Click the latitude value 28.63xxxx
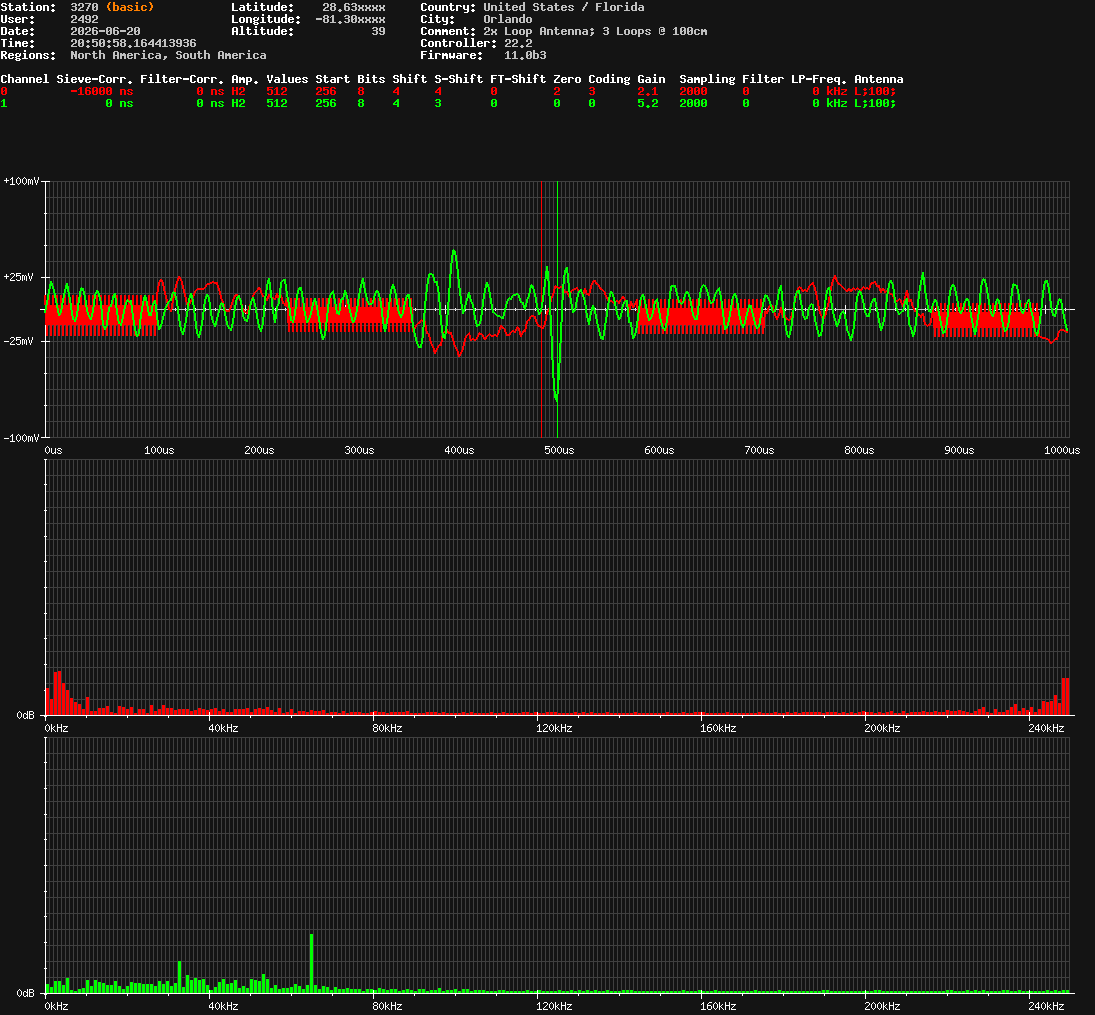This screenshot has width=1095, height=1015. pos(353,7)
